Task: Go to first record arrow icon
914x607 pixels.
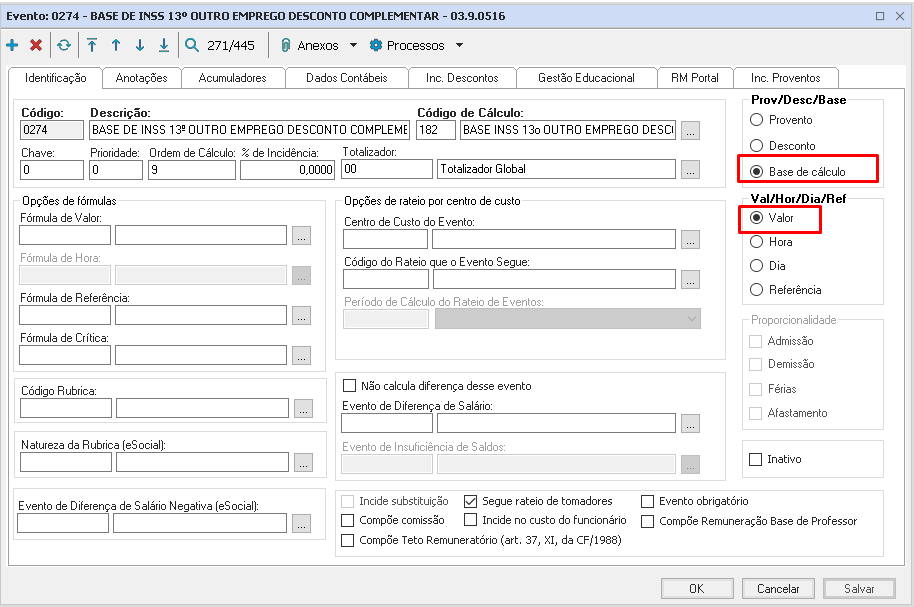Action: tap(92, 45)
